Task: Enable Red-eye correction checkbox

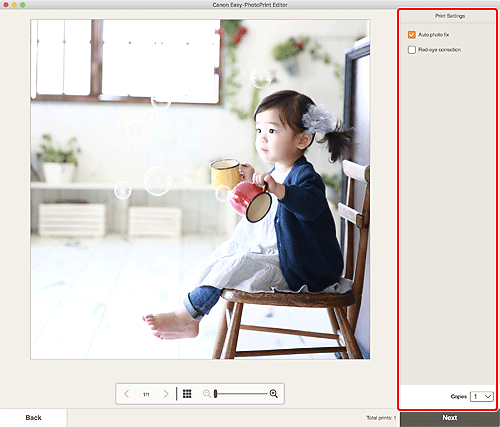Action: pyautogui.click(x=412, y=50)
